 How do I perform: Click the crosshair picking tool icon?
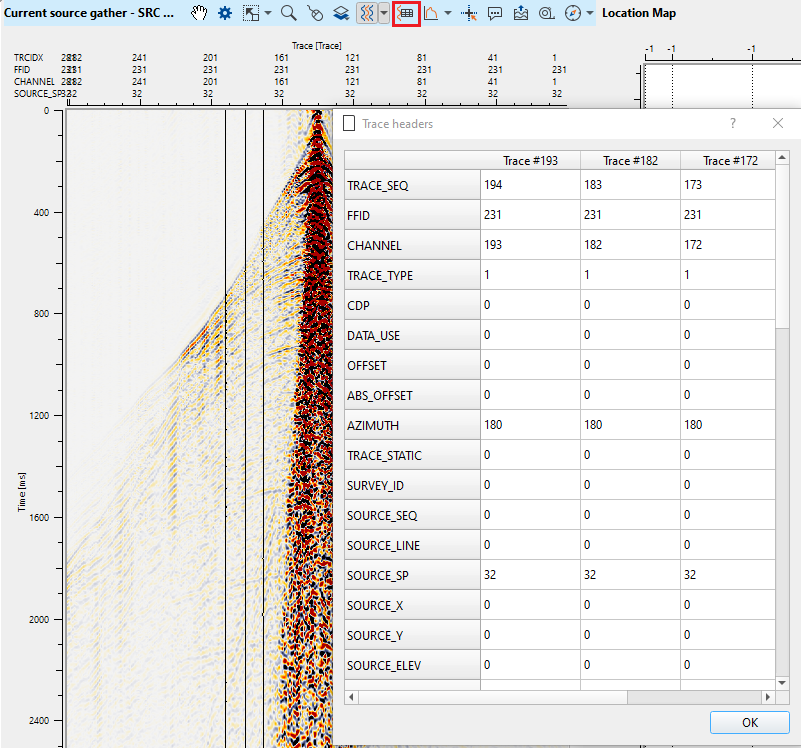470,13
